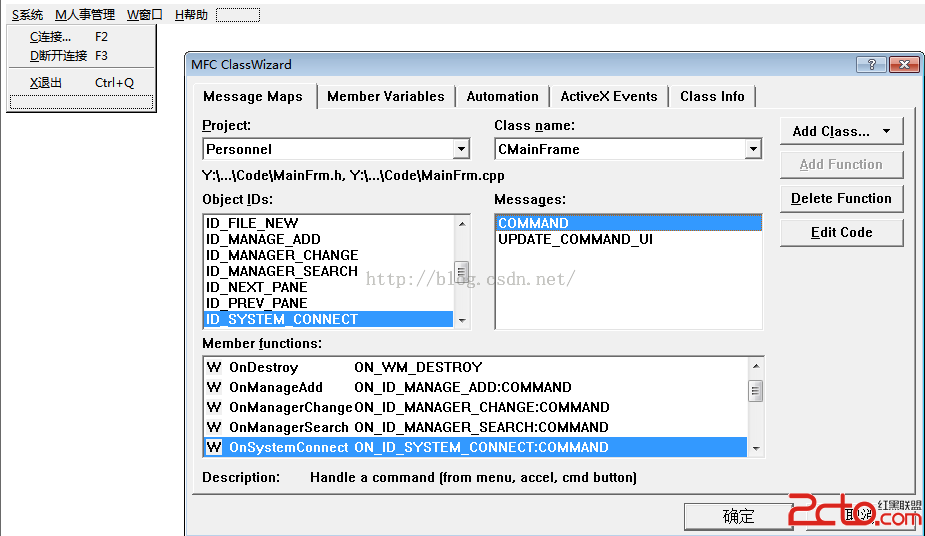Viewport: 925px width, 536px height.
Task: Click Object IDs scrollbar up arrow
Action: [462, 224]
